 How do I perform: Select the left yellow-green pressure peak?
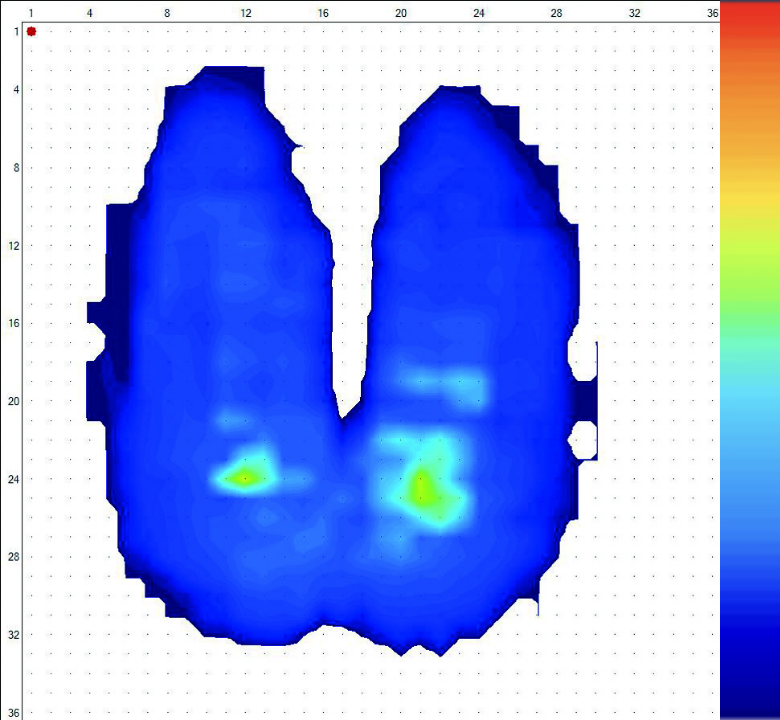click(243, 478)
